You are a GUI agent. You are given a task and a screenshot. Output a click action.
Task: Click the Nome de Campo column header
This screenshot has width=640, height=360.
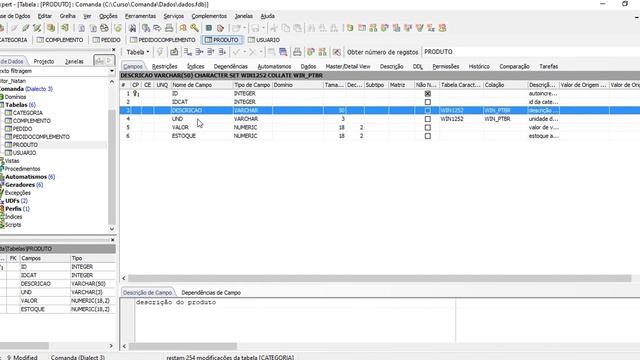pos(202,85)
